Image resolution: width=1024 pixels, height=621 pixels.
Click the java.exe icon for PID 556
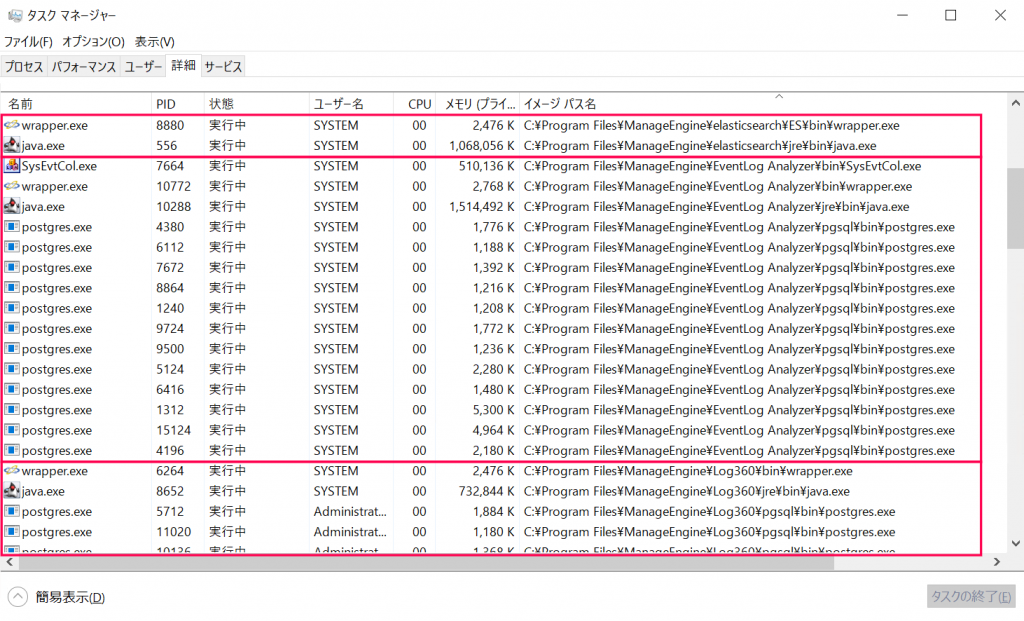click(x=12, y=145)
